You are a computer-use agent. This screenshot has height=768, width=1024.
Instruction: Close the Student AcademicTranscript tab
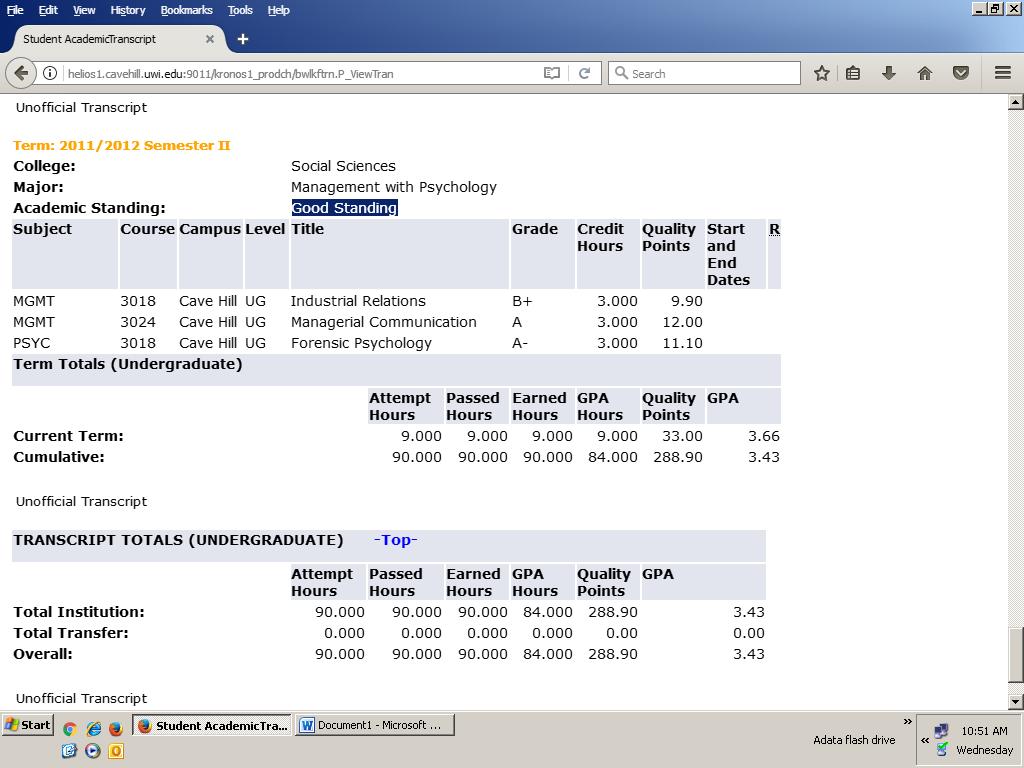click(210, 39)
